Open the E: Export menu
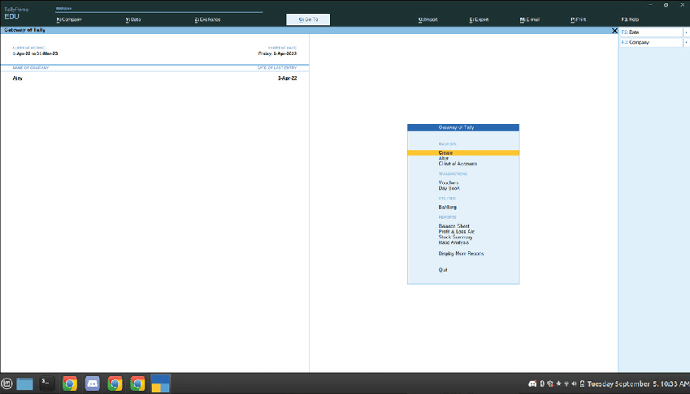690x394 pixels. click(479, 19)
